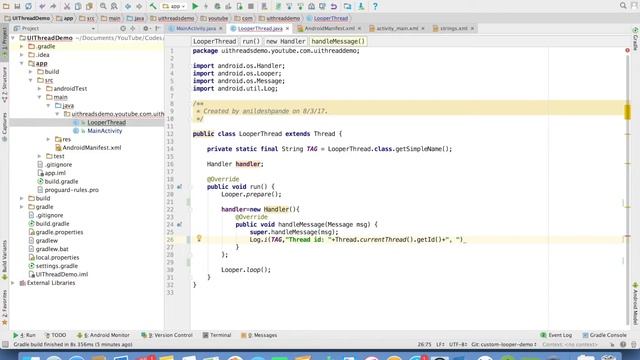Image resolution: width=640 pixels, height=360 pixels.
Task: Click the scroll-from-source target icon in Project panel
Action: (123, 29)
